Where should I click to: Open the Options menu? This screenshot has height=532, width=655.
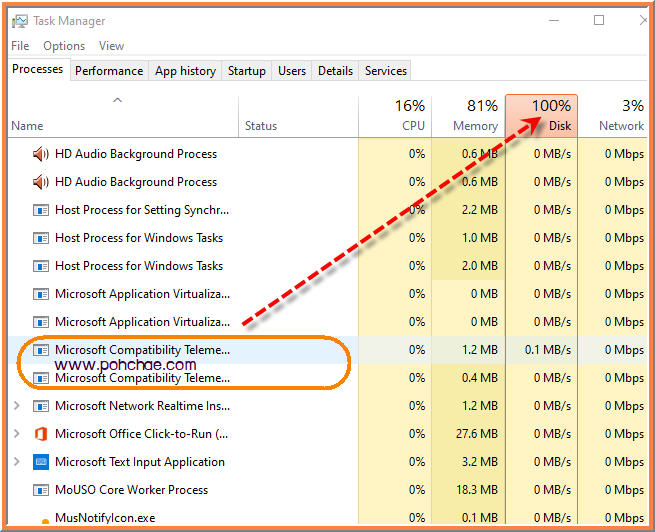(x=64, y=46)
